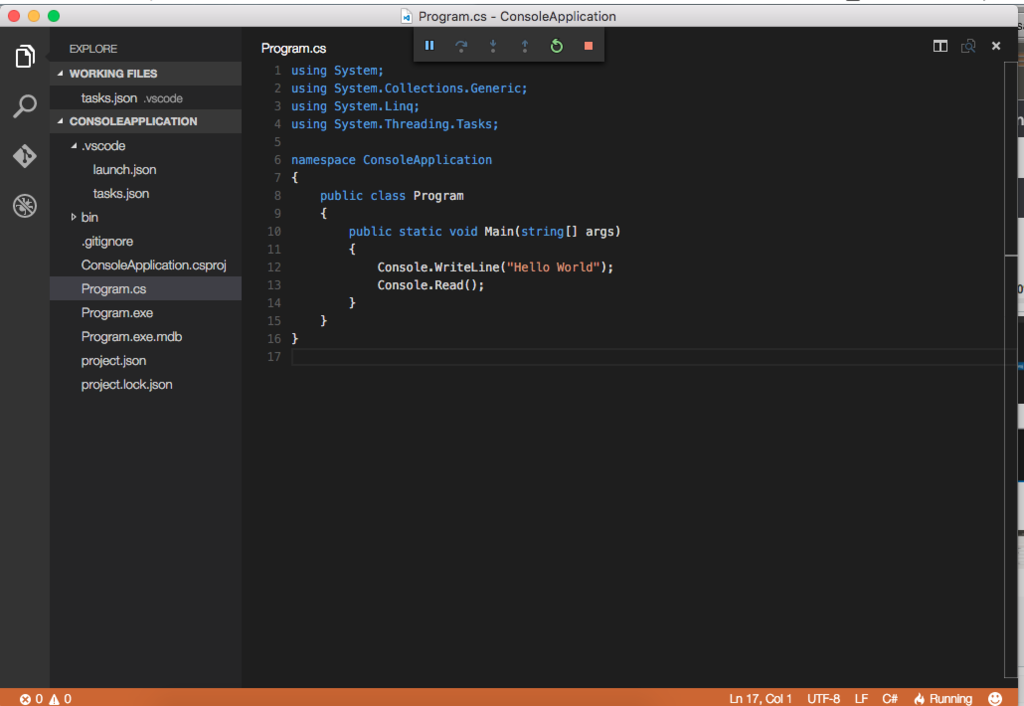Change the C# language mode
The width and height of the screenshot is (1024, 706).
pyautogui.click(x=889, y=699)
